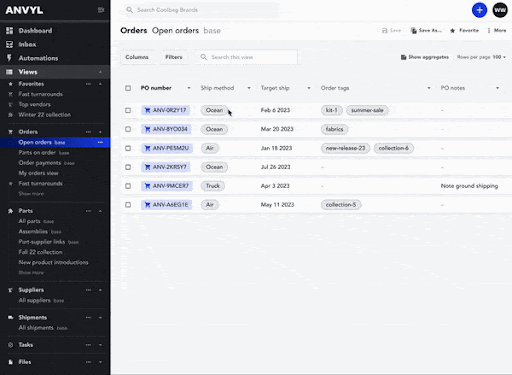Click the Favorite star icon
This screenshot has height=375, width=512.
(452, 31)
